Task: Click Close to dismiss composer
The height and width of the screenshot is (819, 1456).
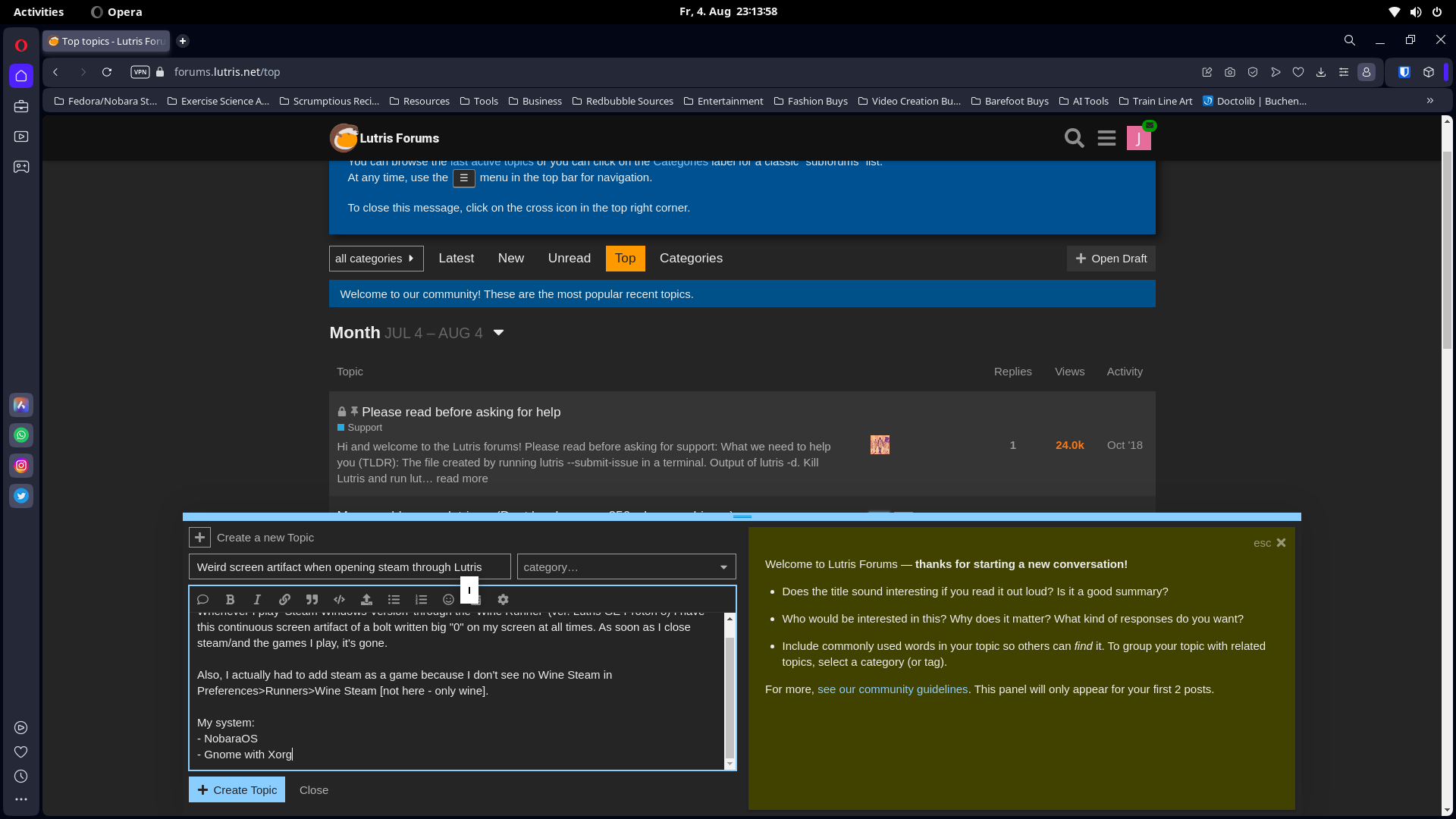Action: click(314, 789)
